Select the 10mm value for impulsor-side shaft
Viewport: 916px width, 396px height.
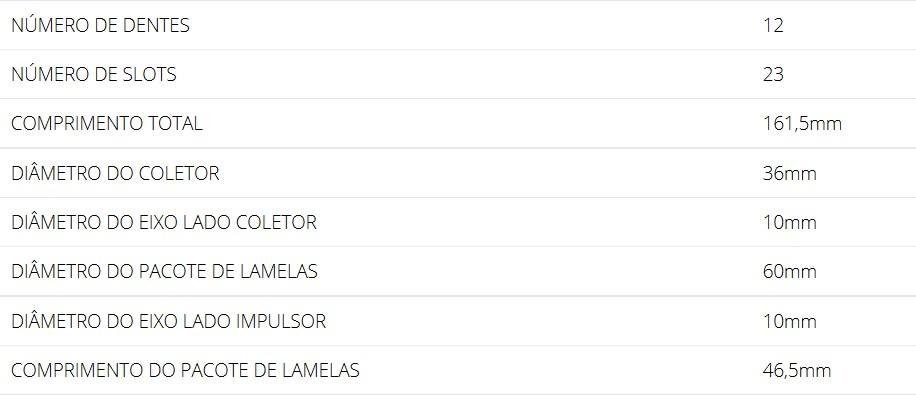789,321
